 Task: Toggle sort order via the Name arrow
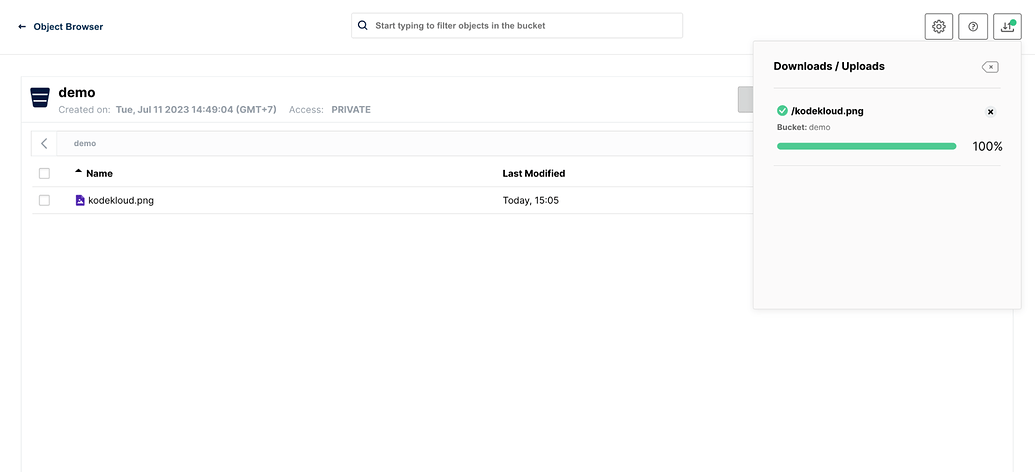(79, 172)
